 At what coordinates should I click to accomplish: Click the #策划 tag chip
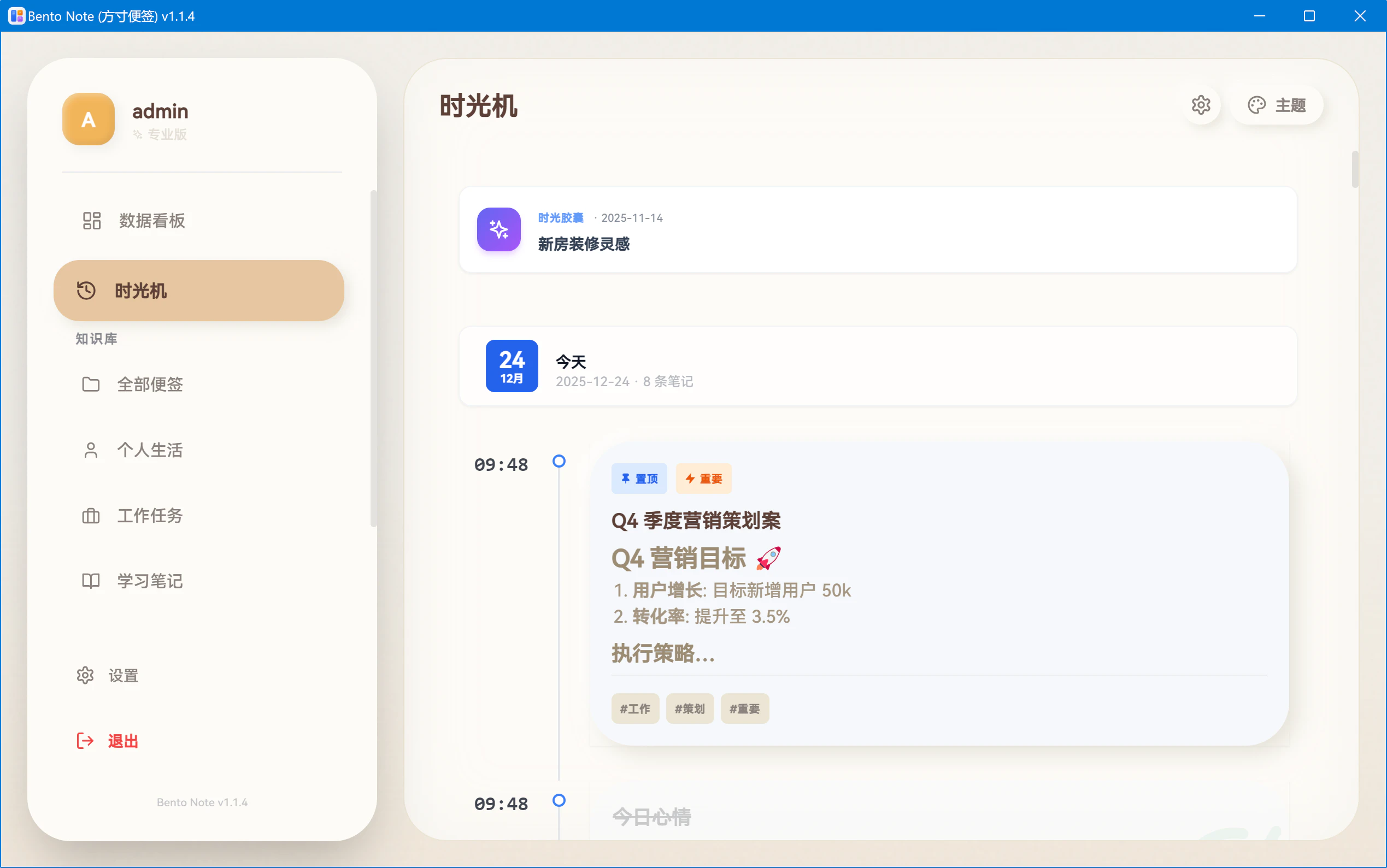pos(689,708)
